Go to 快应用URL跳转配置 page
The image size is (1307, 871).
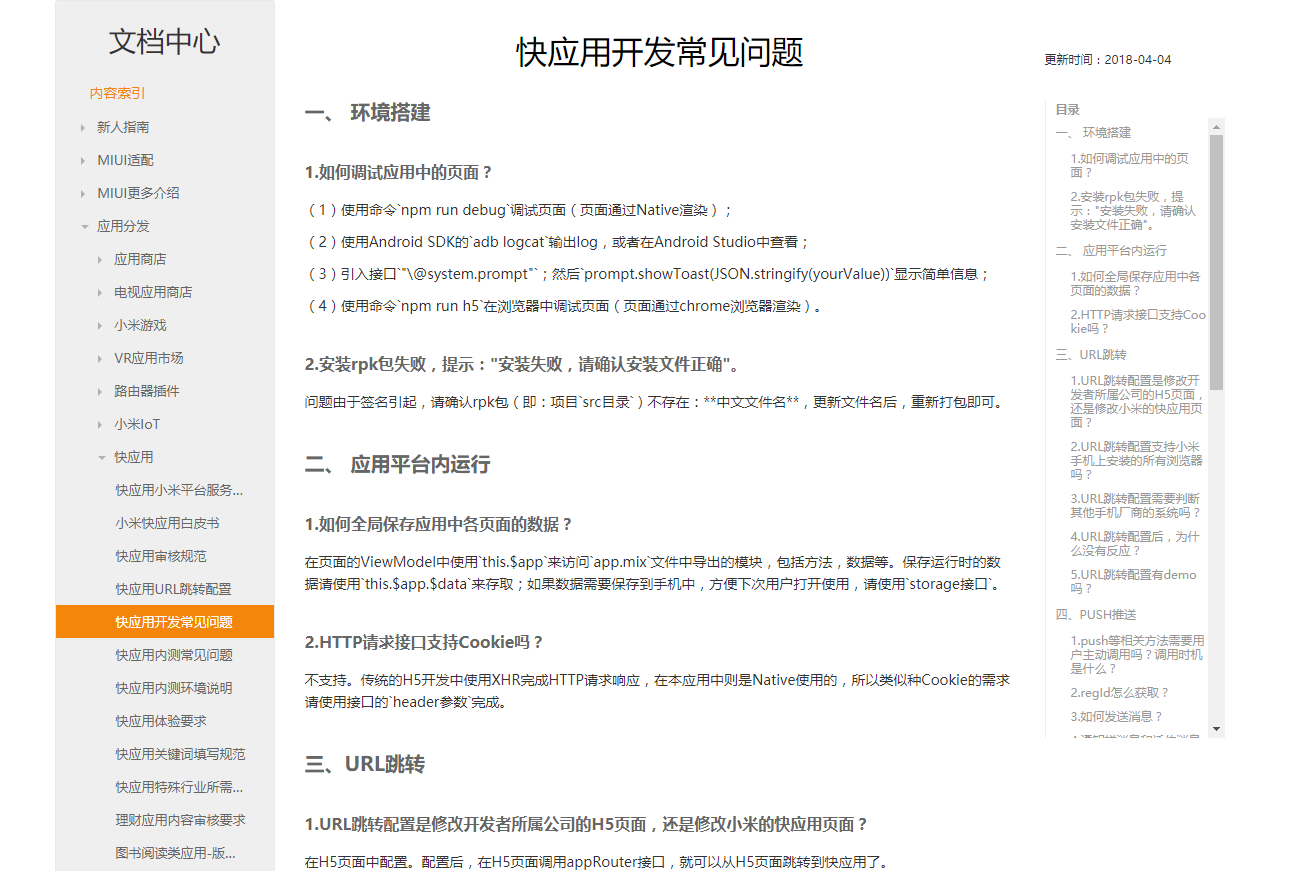pyautogui.click(x=174, y=589)
